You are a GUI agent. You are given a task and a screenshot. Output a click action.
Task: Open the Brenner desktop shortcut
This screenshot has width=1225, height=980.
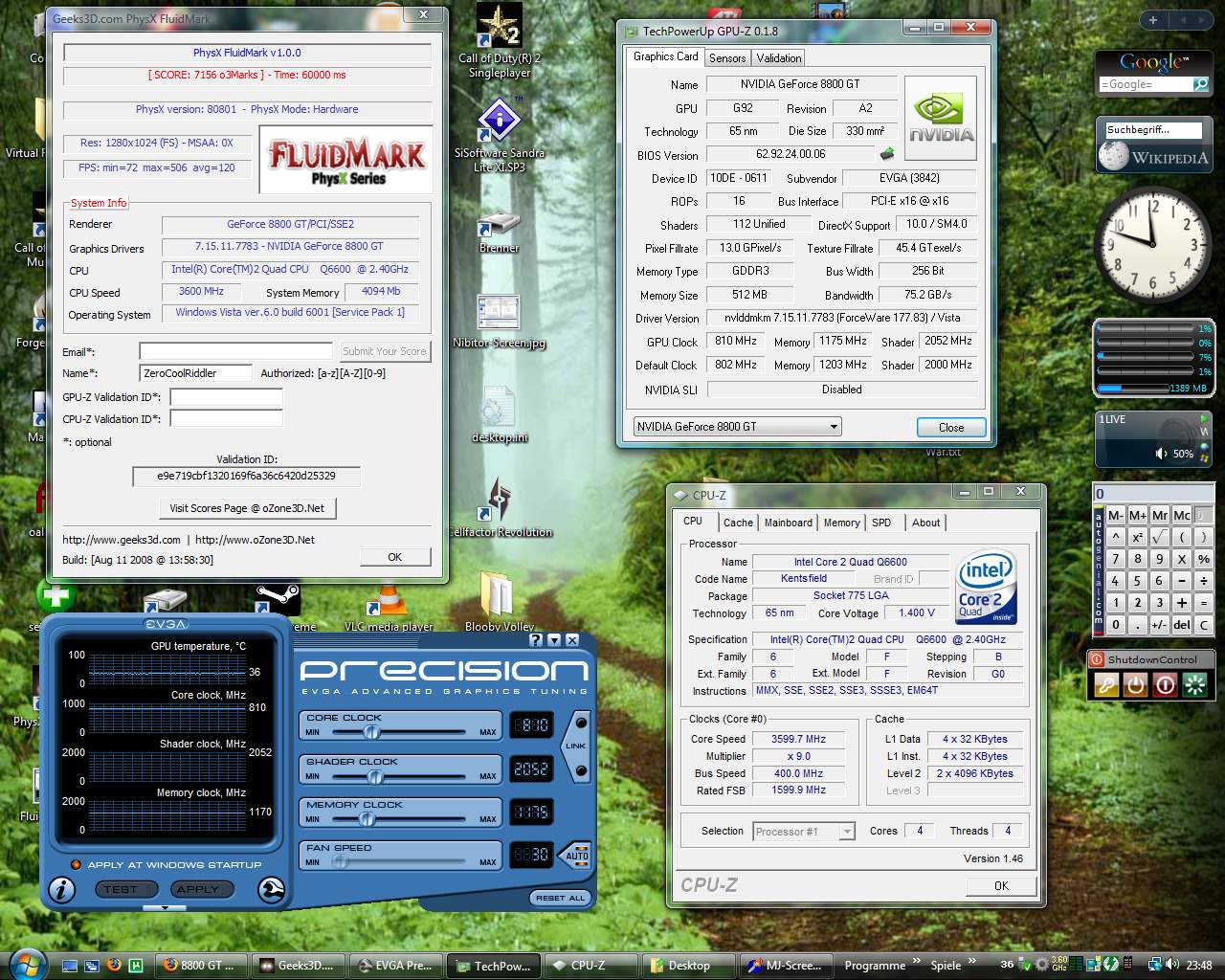pos(500,231)
